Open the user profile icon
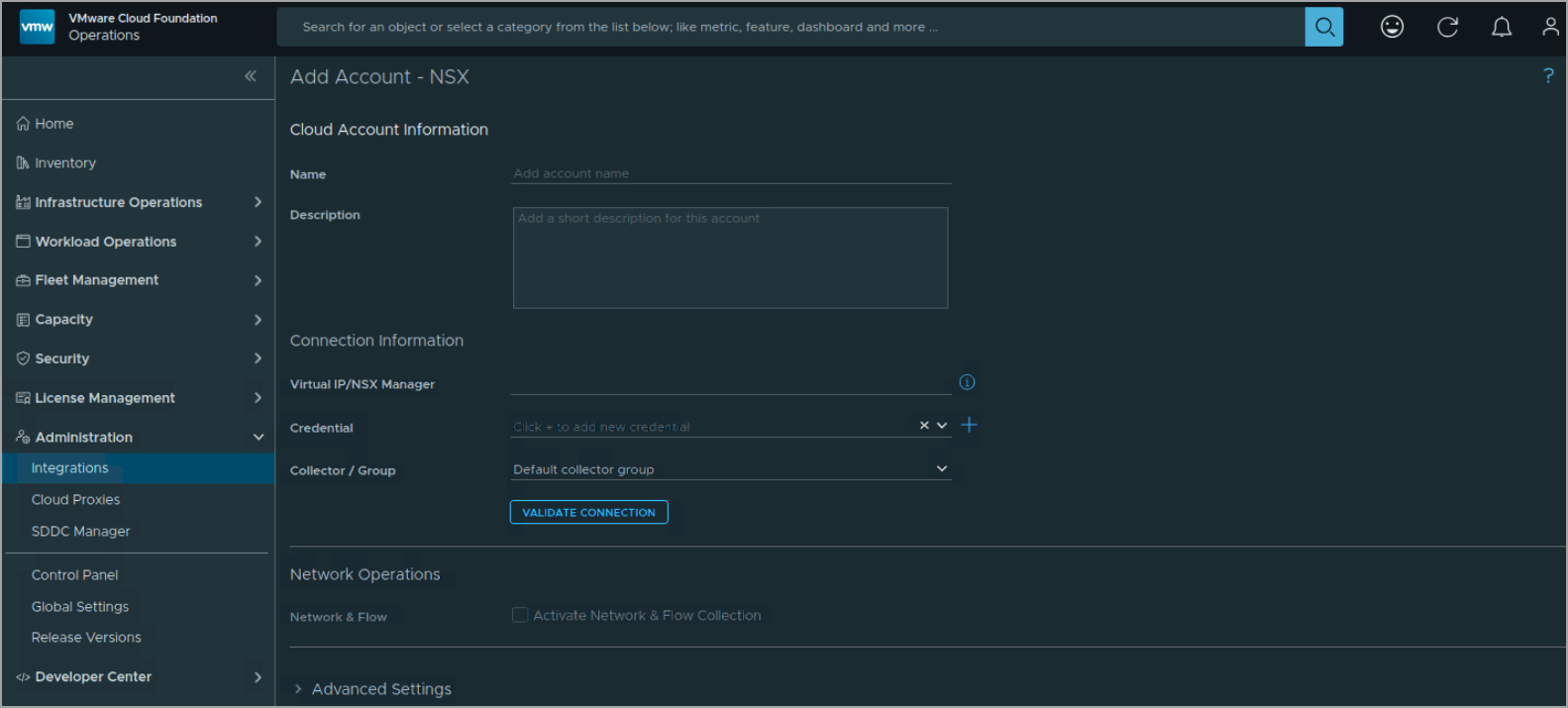 click(x=1551, y=27)
